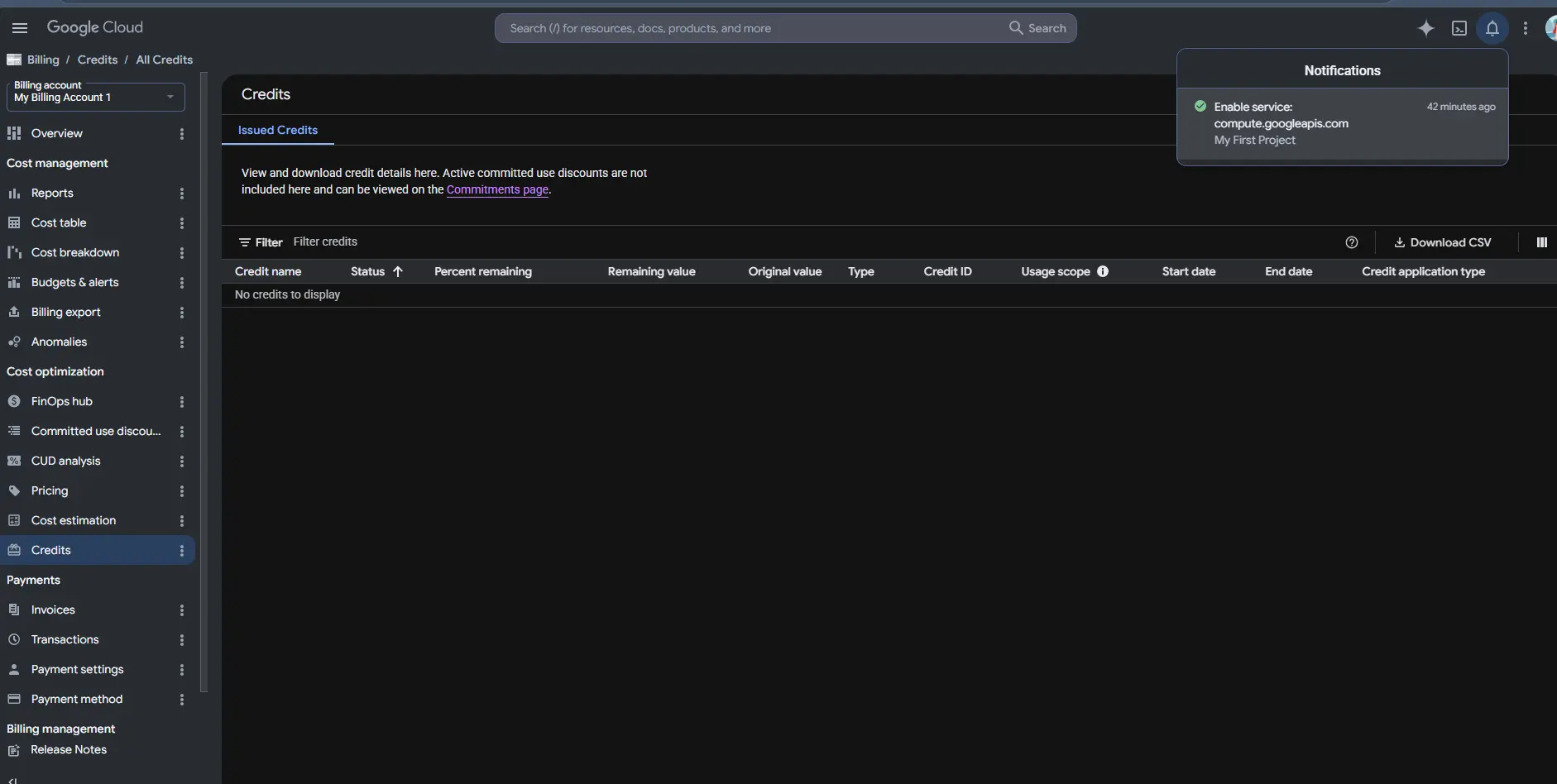Open Gemini AI assistant sparkle icon
The image size is (1557, 784).
[1425, 28]
